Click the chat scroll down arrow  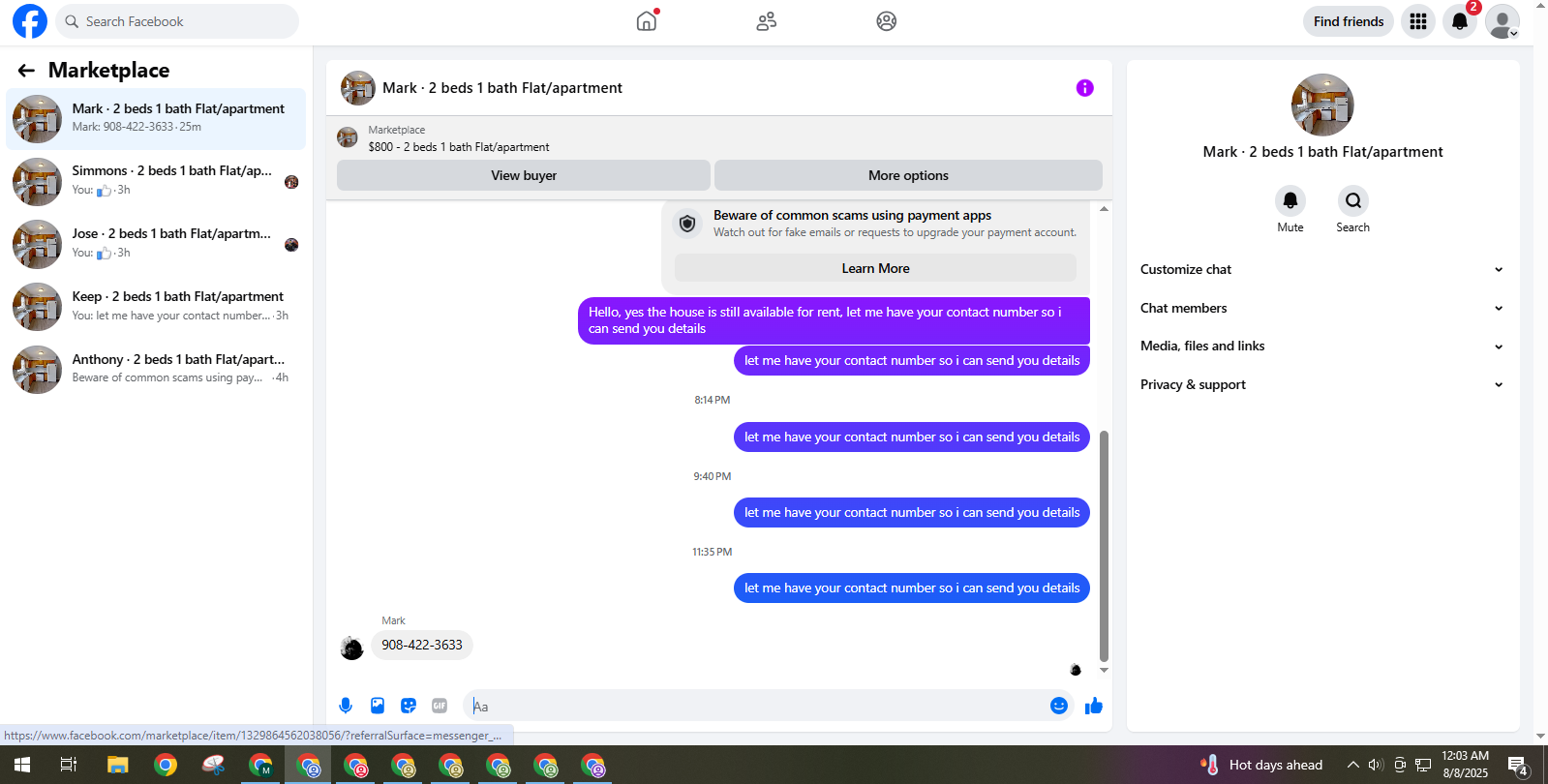click(x=1104, y=670)
